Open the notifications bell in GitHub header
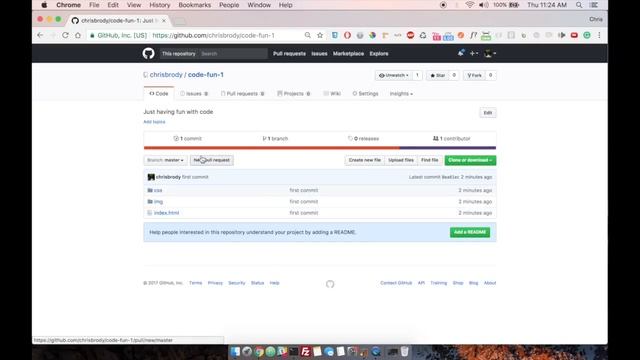Image resolution: width=640 pixels, height=360 pixels. click(x=461, y=53)
